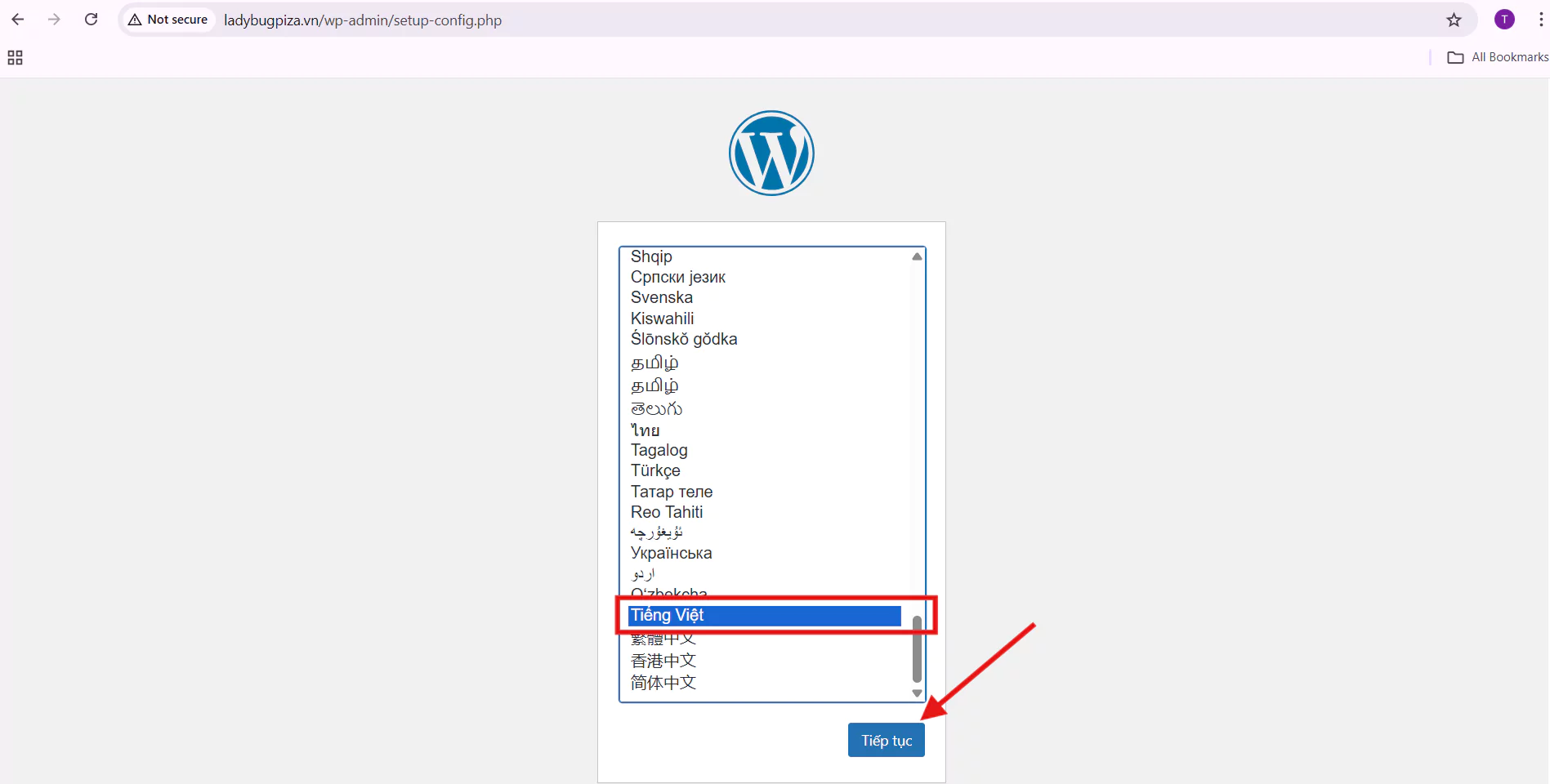Select اردو language option
The height and width of the screenshot is (784, 1550).
765,573
